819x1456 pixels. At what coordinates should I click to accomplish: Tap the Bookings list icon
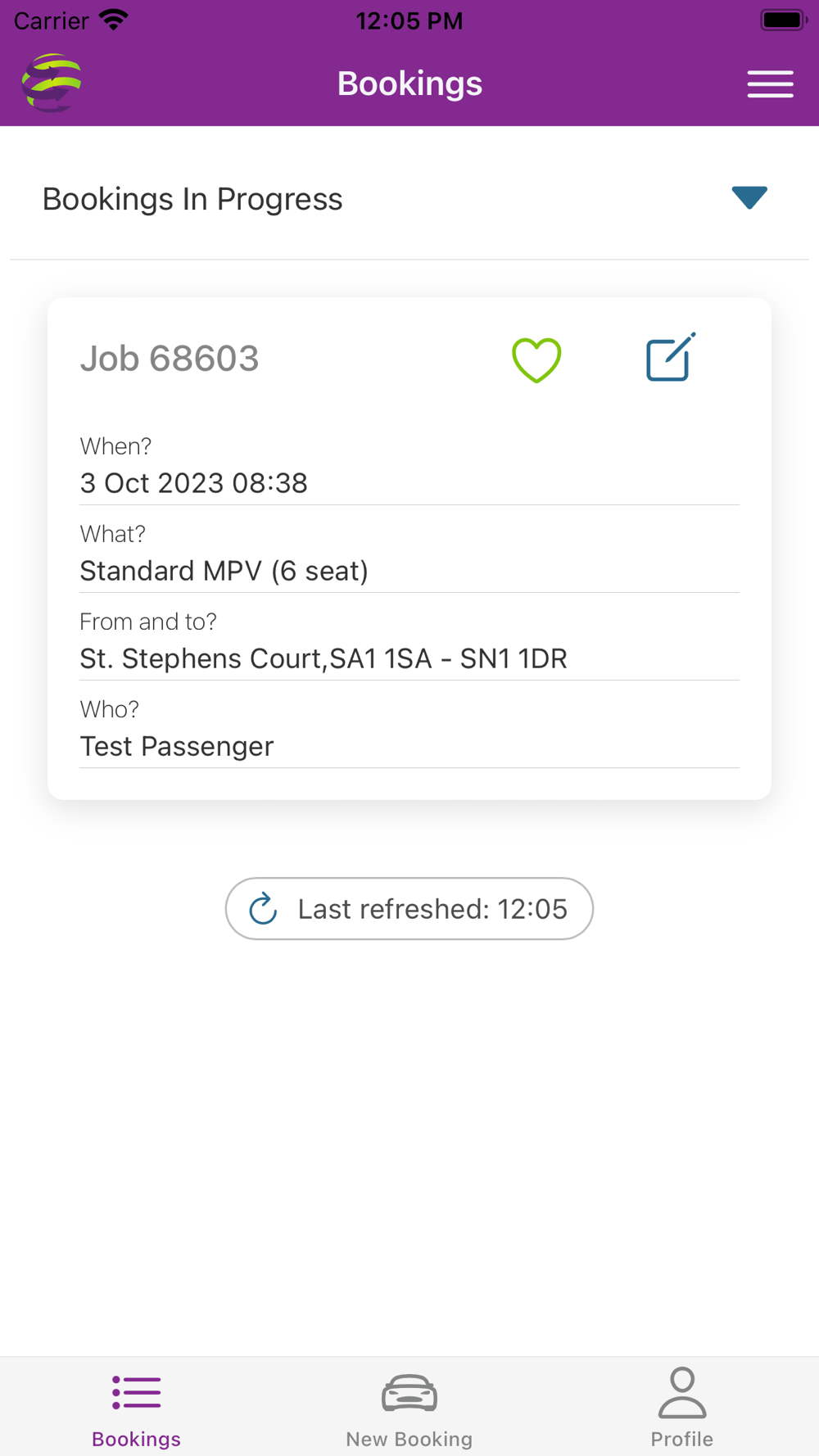[136, 1392]
